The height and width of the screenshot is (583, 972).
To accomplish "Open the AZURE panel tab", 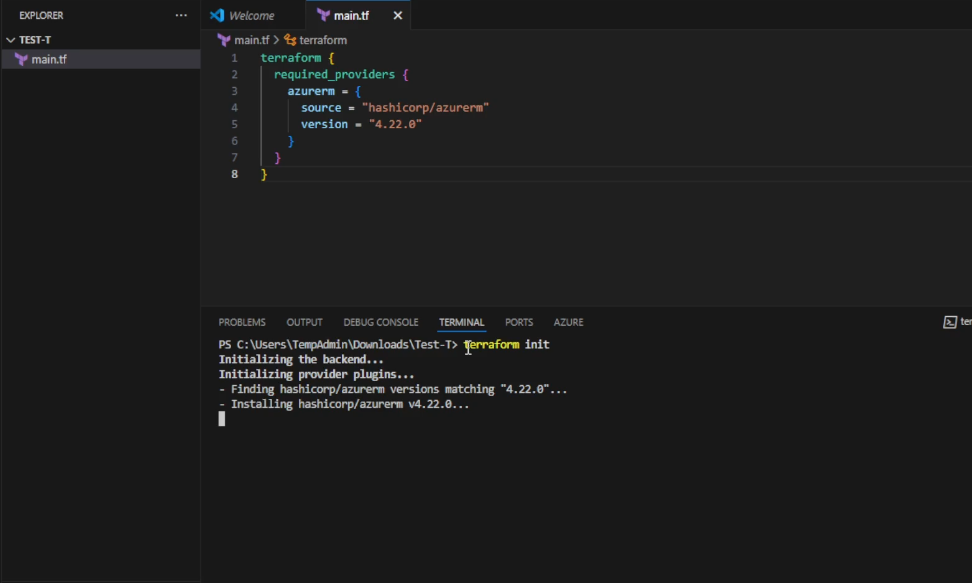I will pos(568,323).
